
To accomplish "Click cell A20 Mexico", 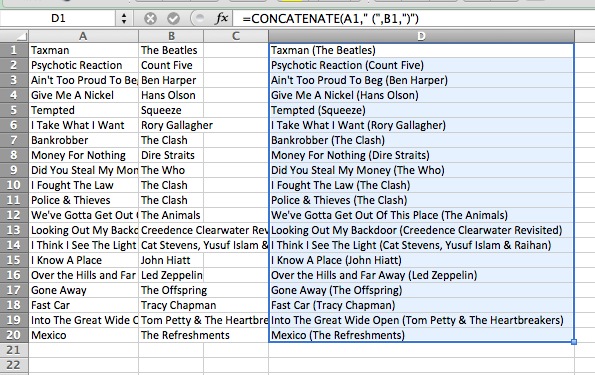I will coord(83,335).
